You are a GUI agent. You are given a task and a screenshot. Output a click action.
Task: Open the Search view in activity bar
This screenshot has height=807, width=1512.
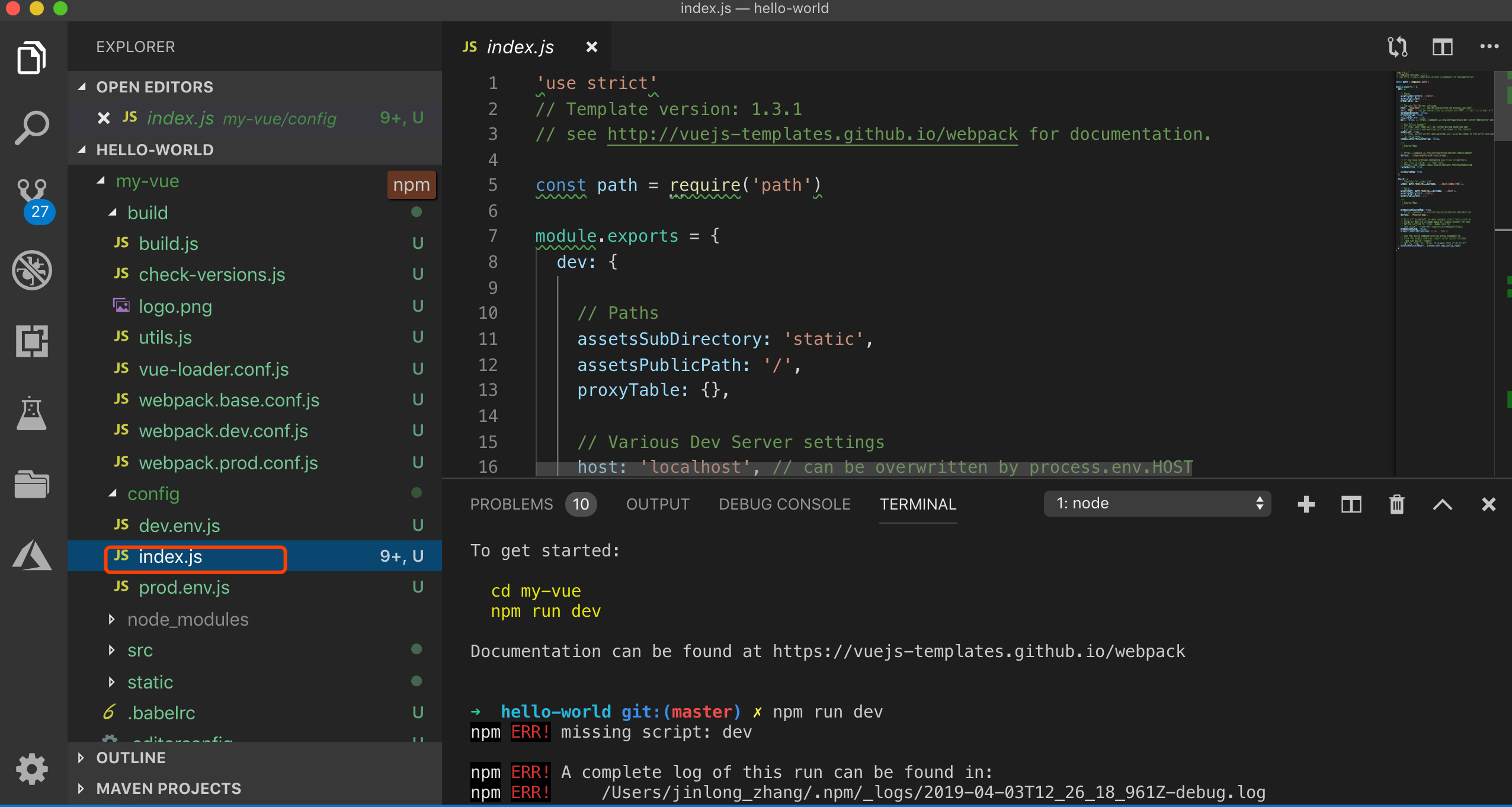[x=32, y=127]
